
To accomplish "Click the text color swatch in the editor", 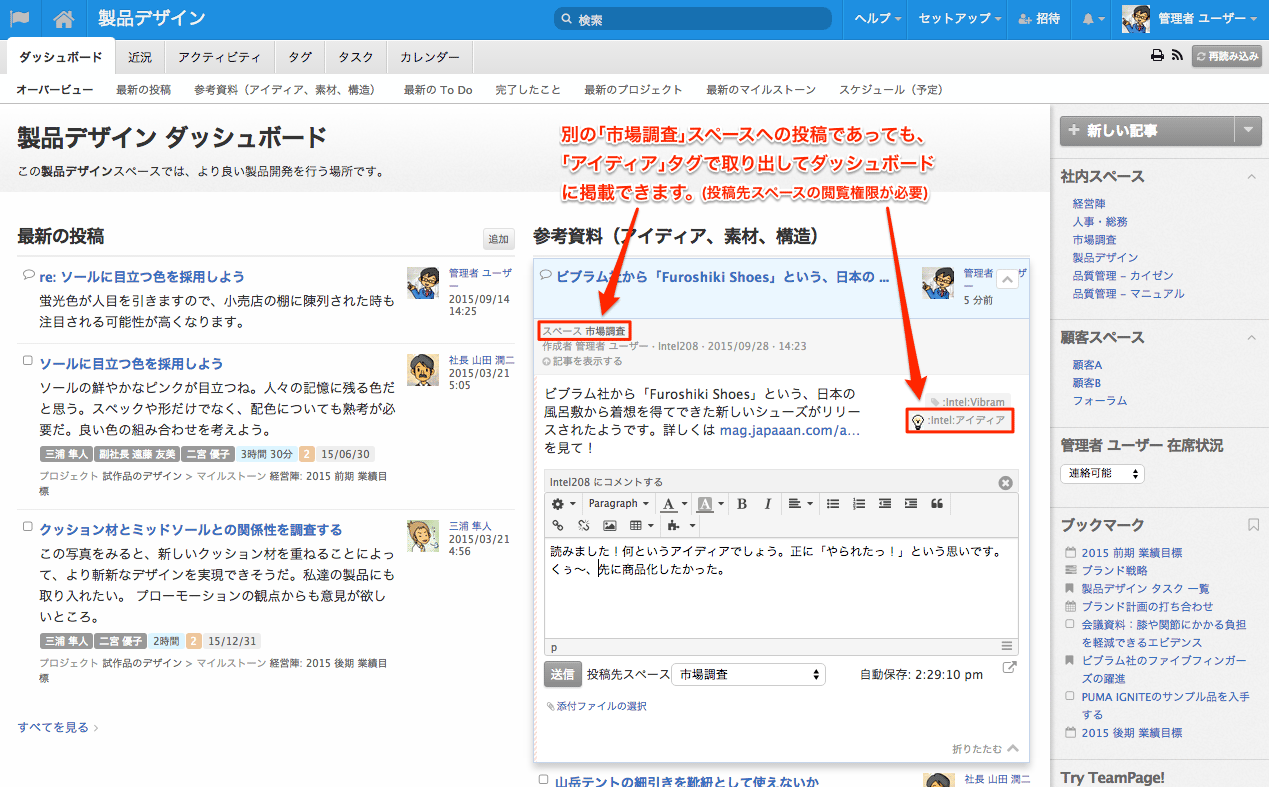I will (x=669, y=504).
